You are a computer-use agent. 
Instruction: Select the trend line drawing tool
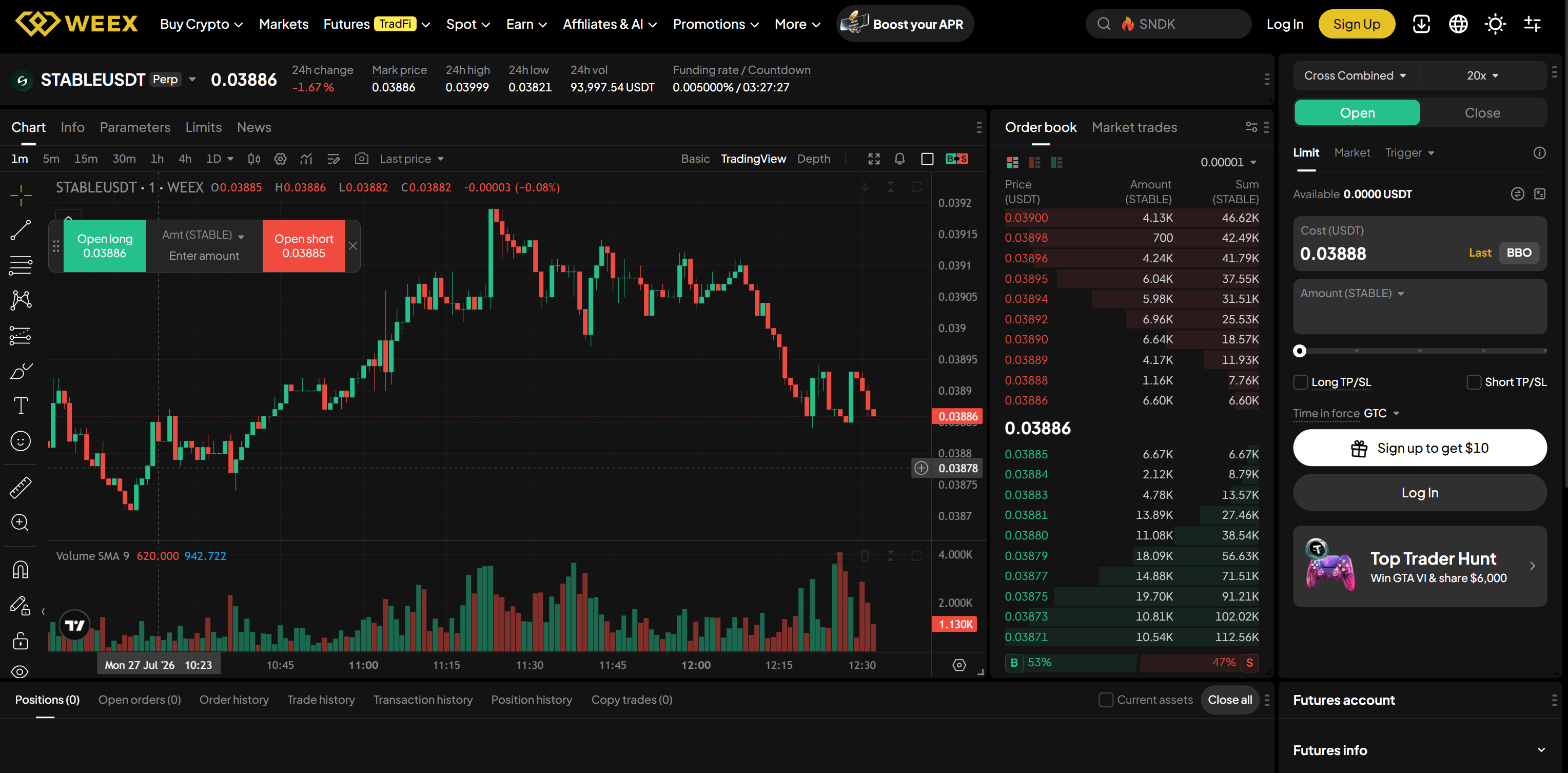[x=21, y=230]
